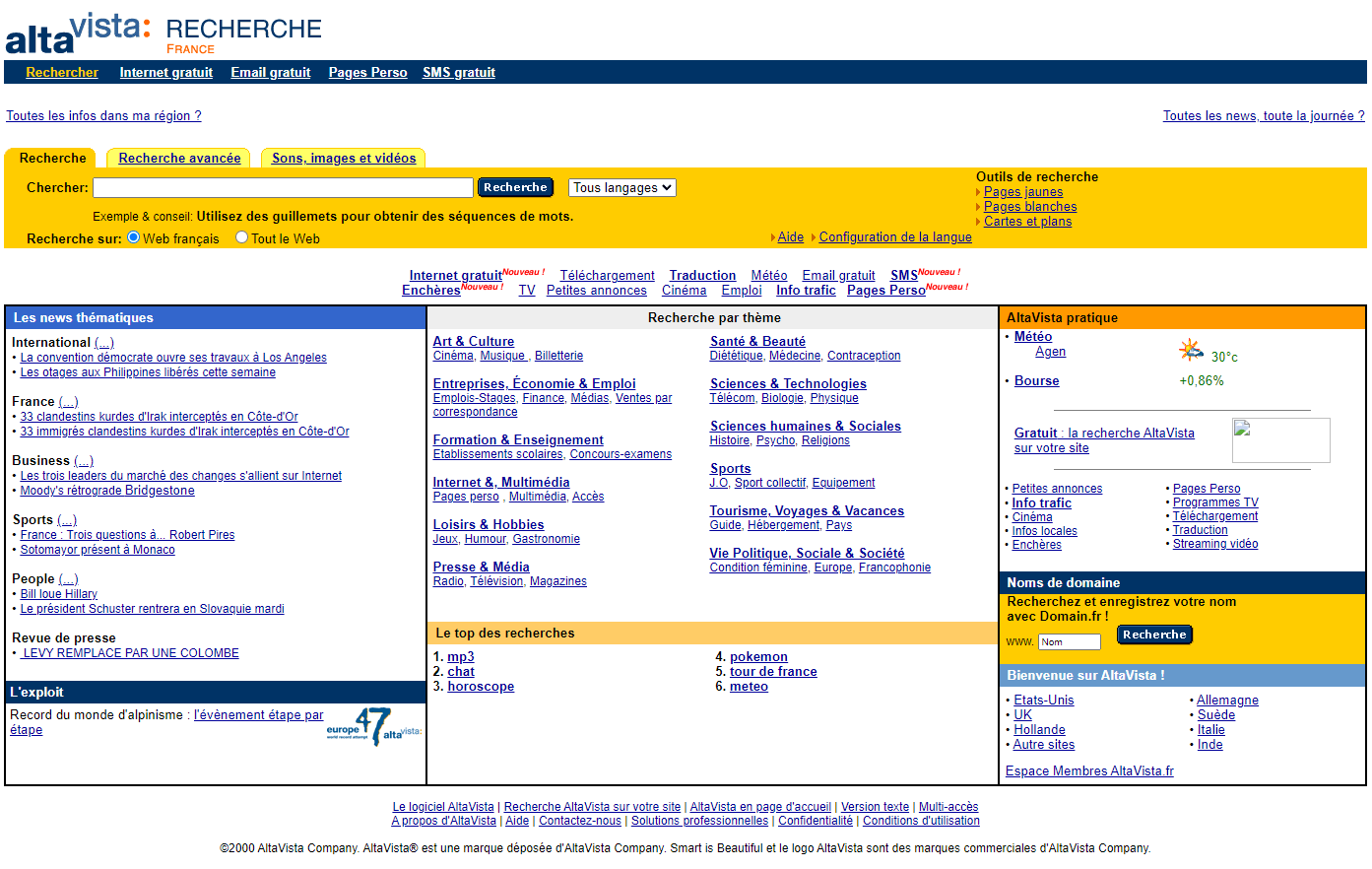The image size is (1372, 869).
Task: Open Contactez-nous footer link
Action: coord(580,821)
